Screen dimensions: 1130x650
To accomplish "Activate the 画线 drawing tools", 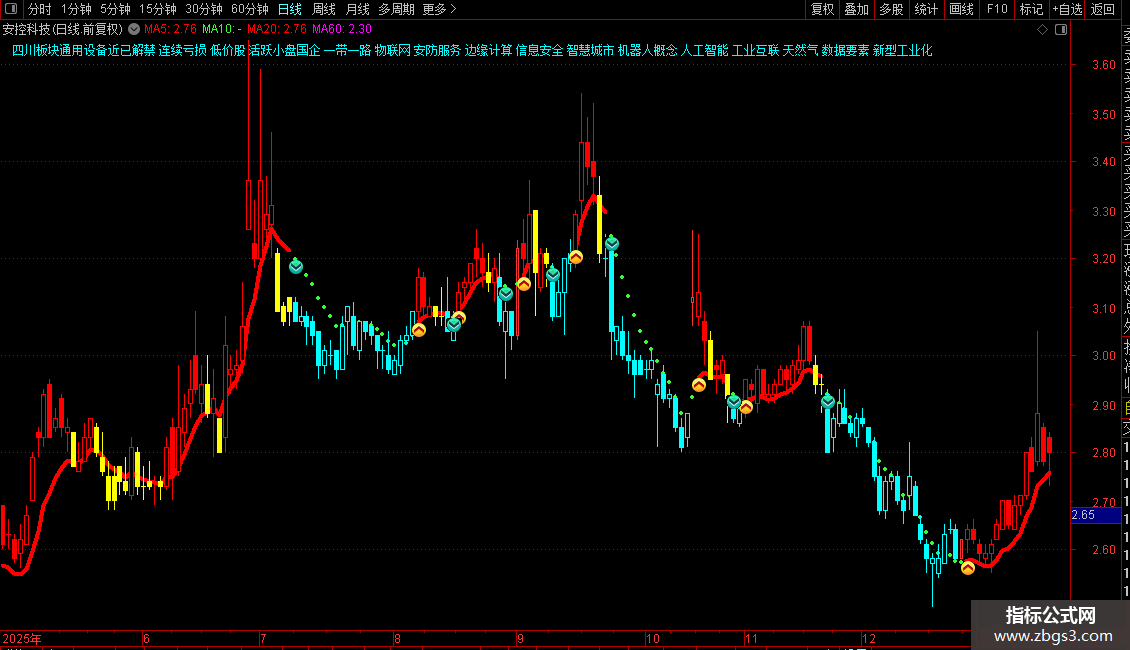I will (x=961, y=9).
